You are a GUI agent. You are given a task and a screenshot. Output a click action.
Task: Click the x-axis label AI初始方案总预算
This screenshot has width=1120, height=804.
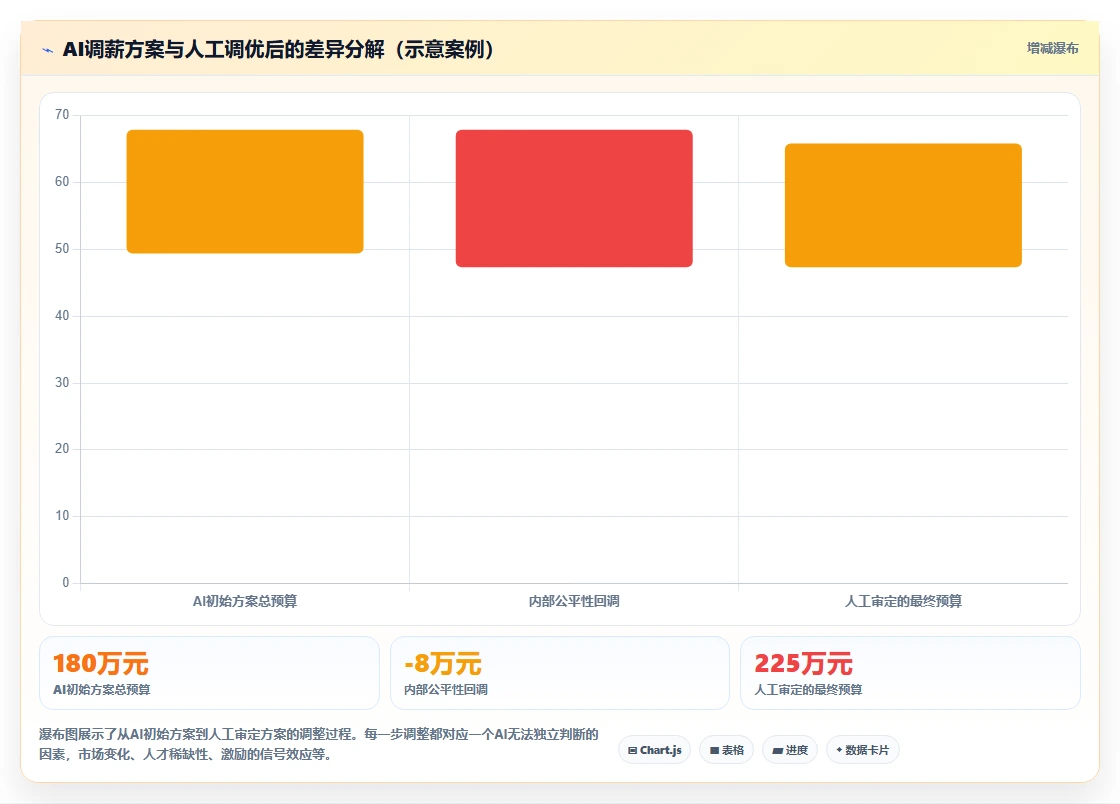245,601
